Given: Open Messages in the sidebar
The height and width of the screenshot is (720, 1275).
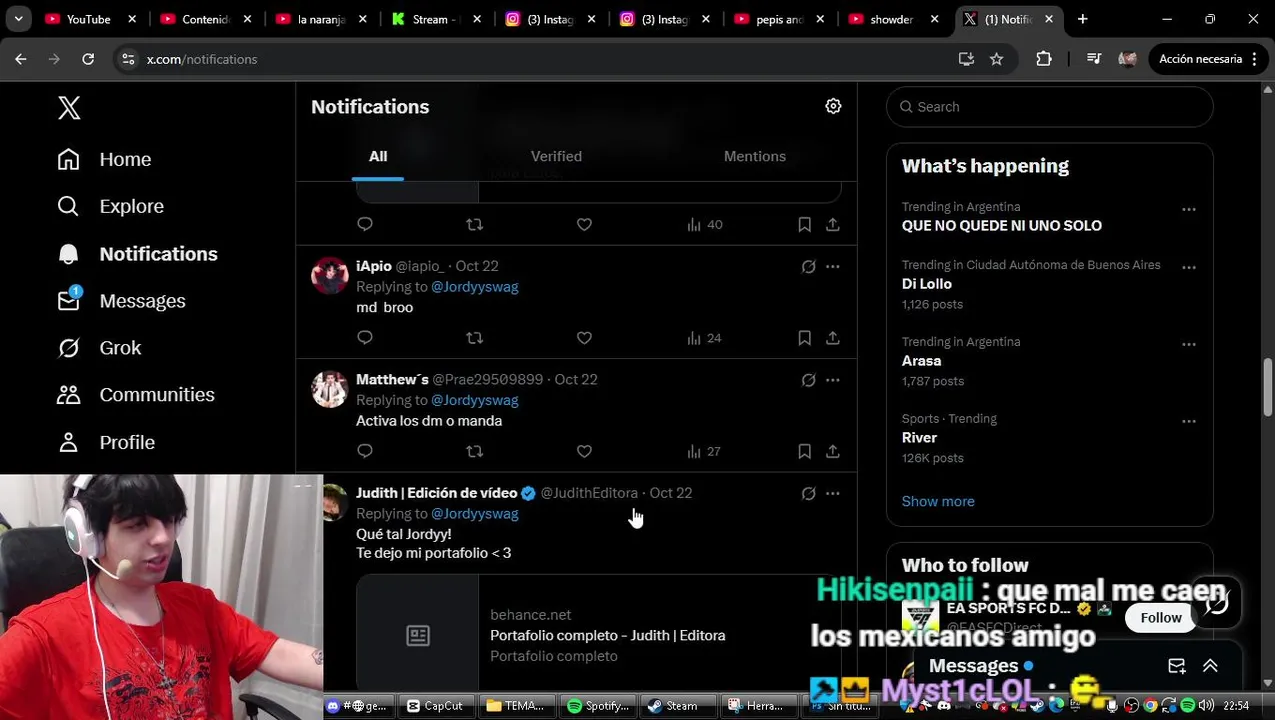Looking at the screenshot, I should [121, 301].
